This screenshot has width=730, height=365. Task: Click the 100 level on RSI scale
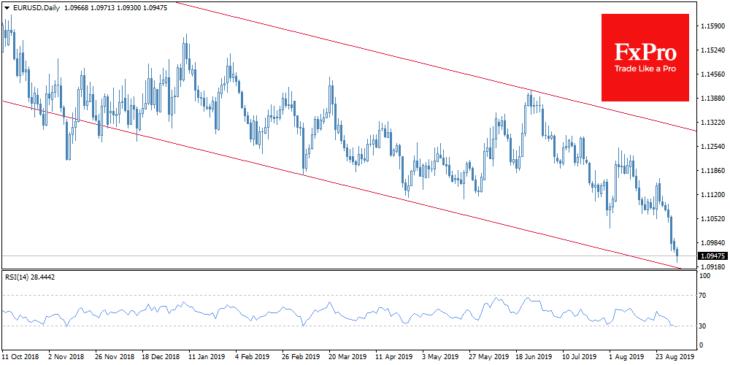click(x=706, y=276)
